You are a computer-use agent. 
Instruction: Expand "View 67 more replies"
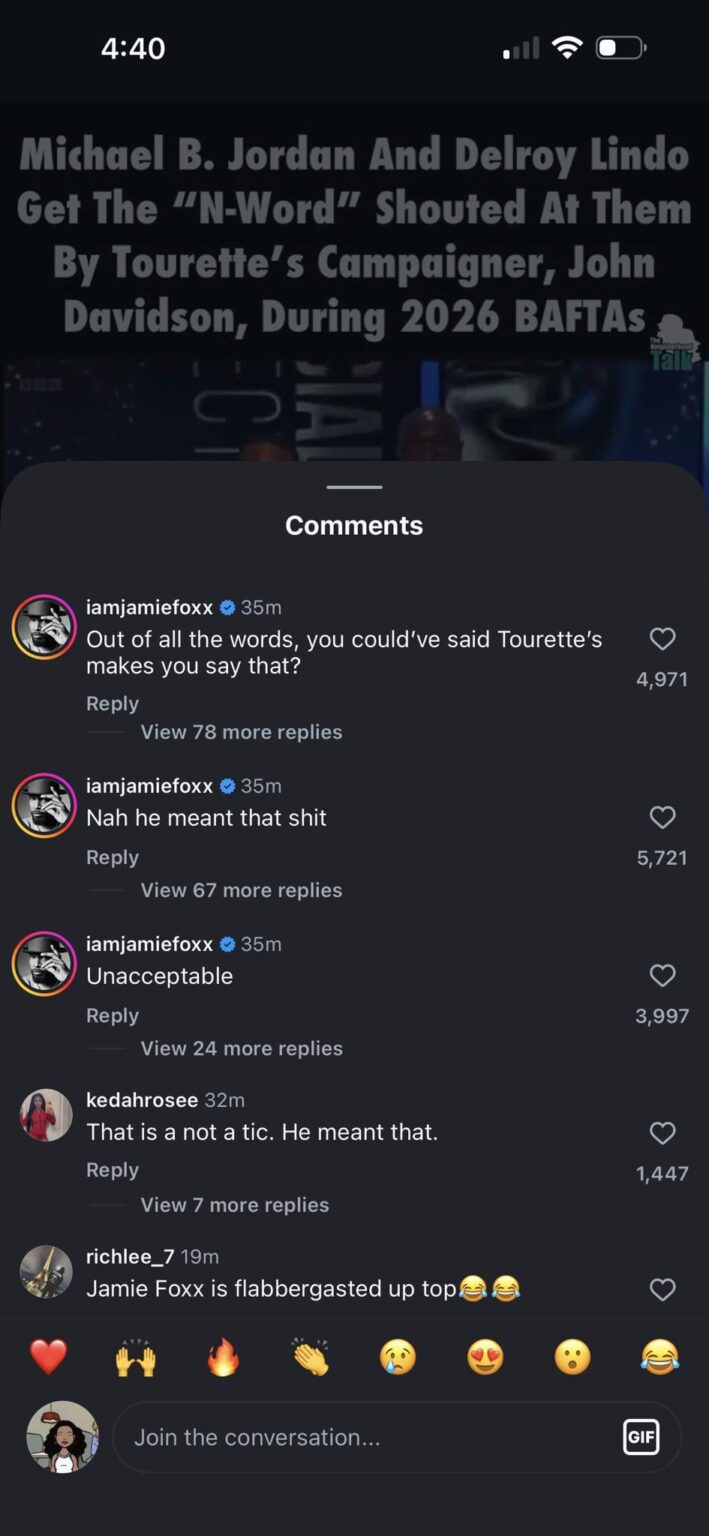[x=240, y=889]
